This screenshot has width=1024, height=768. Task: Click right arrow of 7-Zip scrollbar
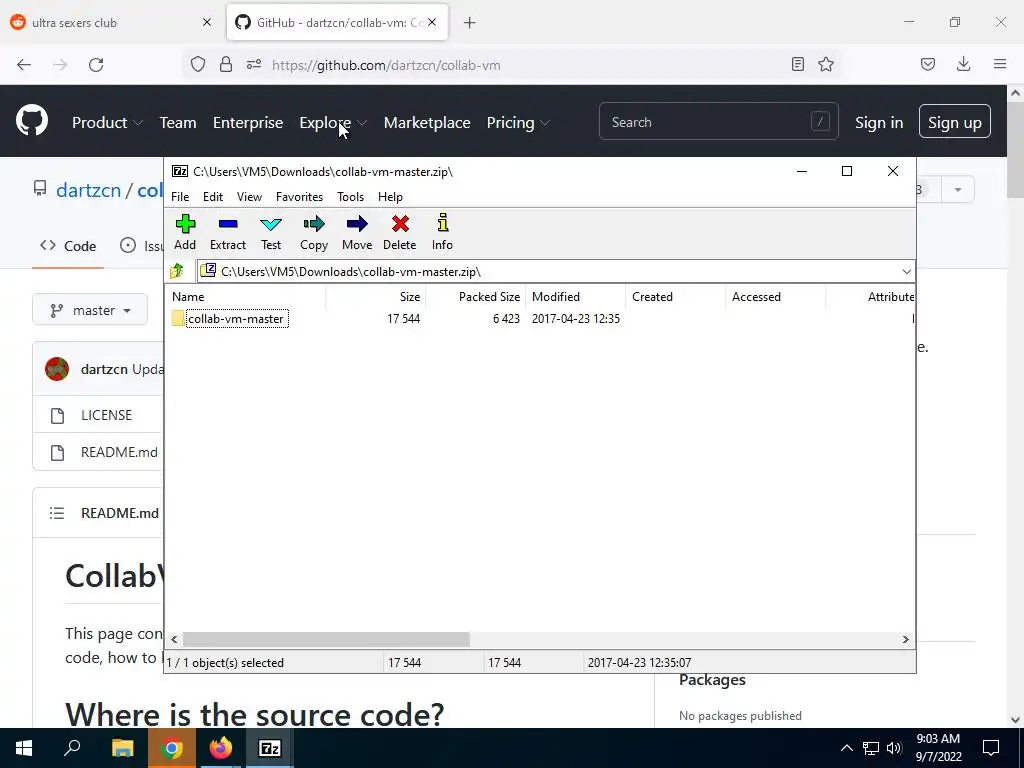[906, 639]
